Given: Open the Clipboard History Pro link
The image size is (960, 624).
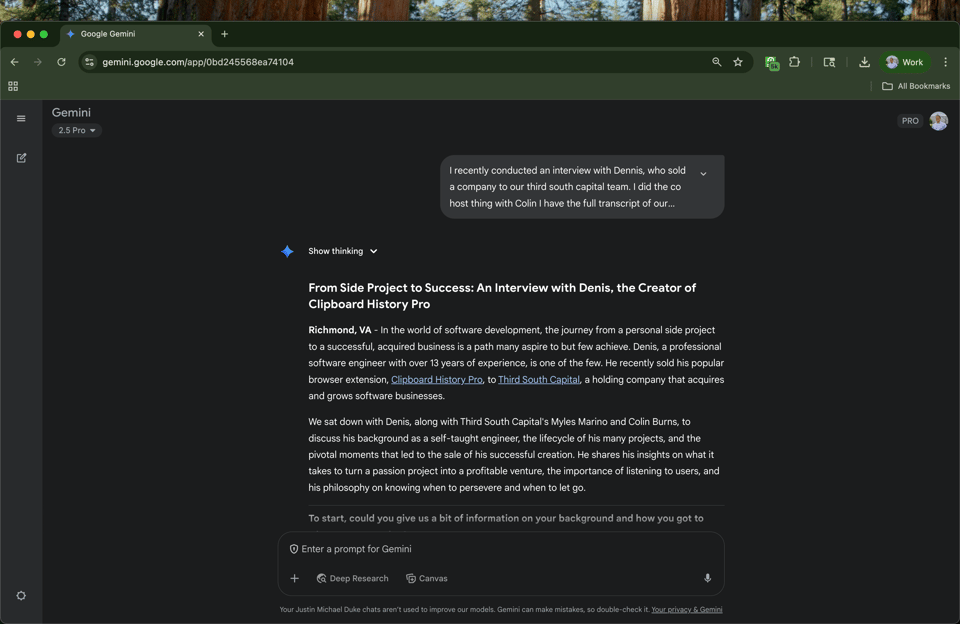Looking at the screenshot, I should tap(436, 380).
